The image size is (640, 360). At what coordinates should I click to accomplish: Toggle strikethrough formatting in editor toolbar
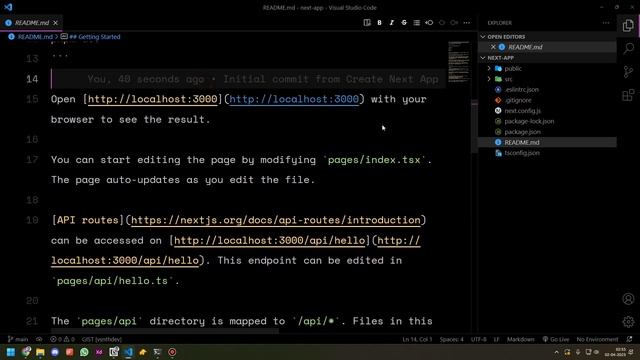click(x=404, y=23)
